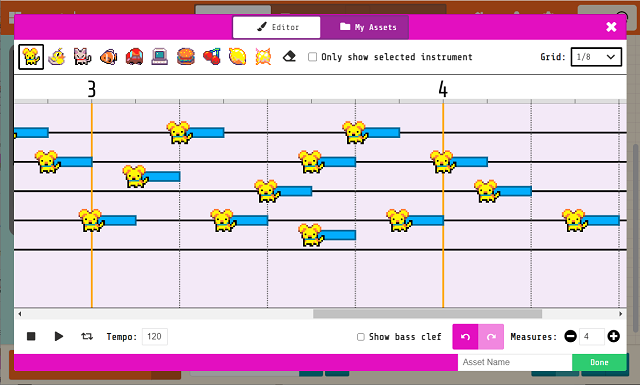Select the burger instrument

[x=186, y=57]
